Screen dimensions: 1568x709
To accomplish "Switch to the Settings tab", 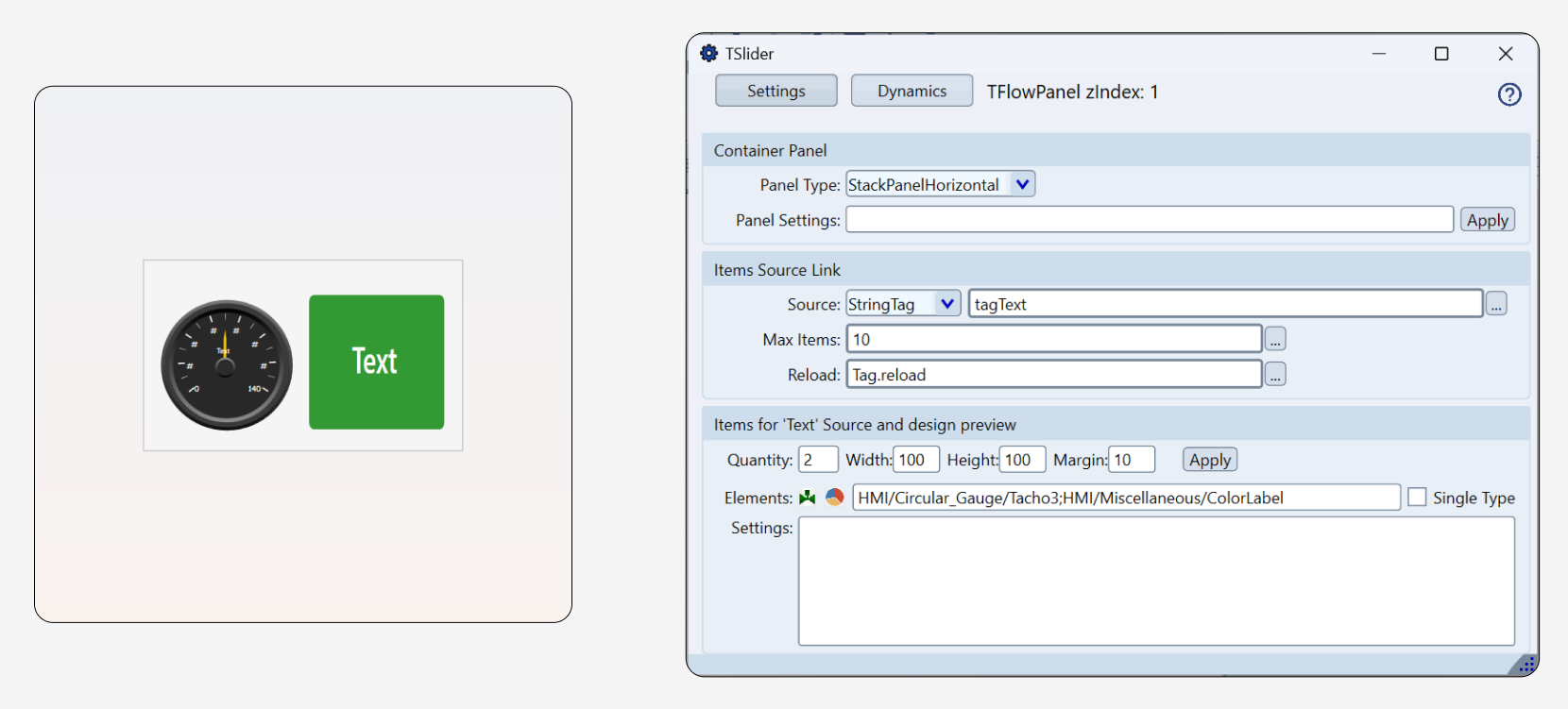I will pos(776,91).
